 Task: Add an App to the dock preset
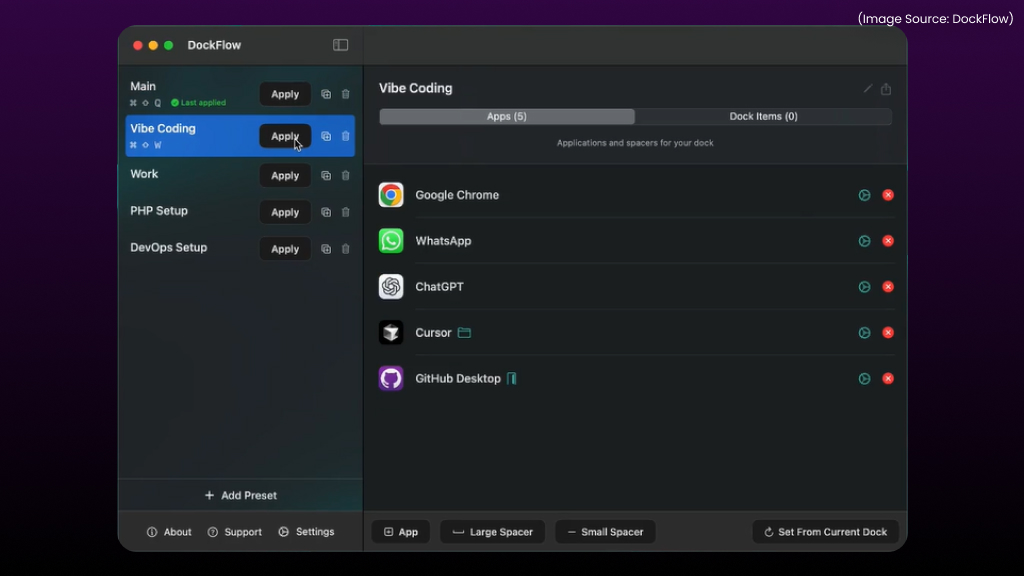click(401, 532)
